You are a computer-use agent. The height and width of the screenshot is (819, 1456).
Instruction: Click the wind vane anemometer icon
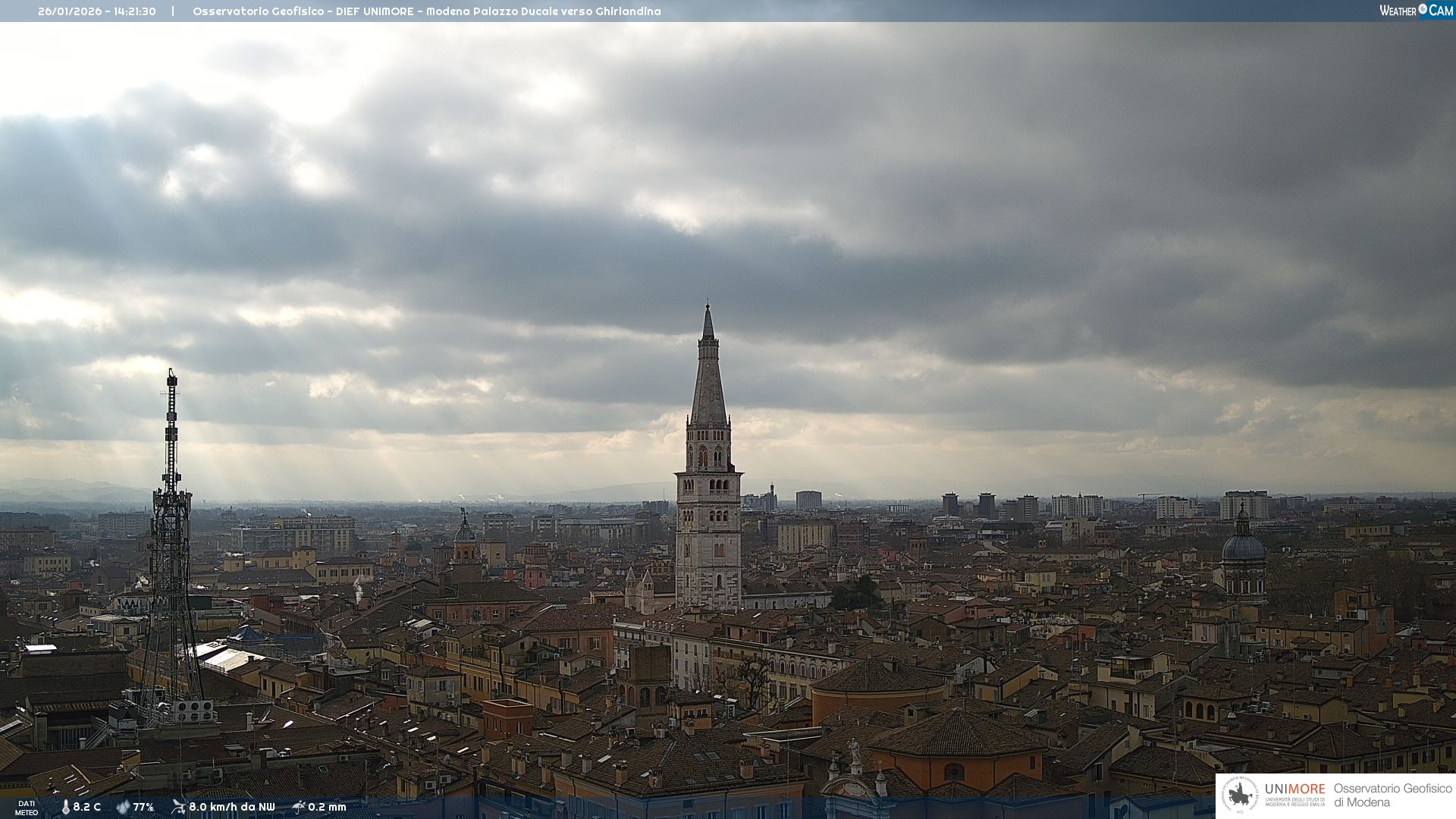click(178, 807)
